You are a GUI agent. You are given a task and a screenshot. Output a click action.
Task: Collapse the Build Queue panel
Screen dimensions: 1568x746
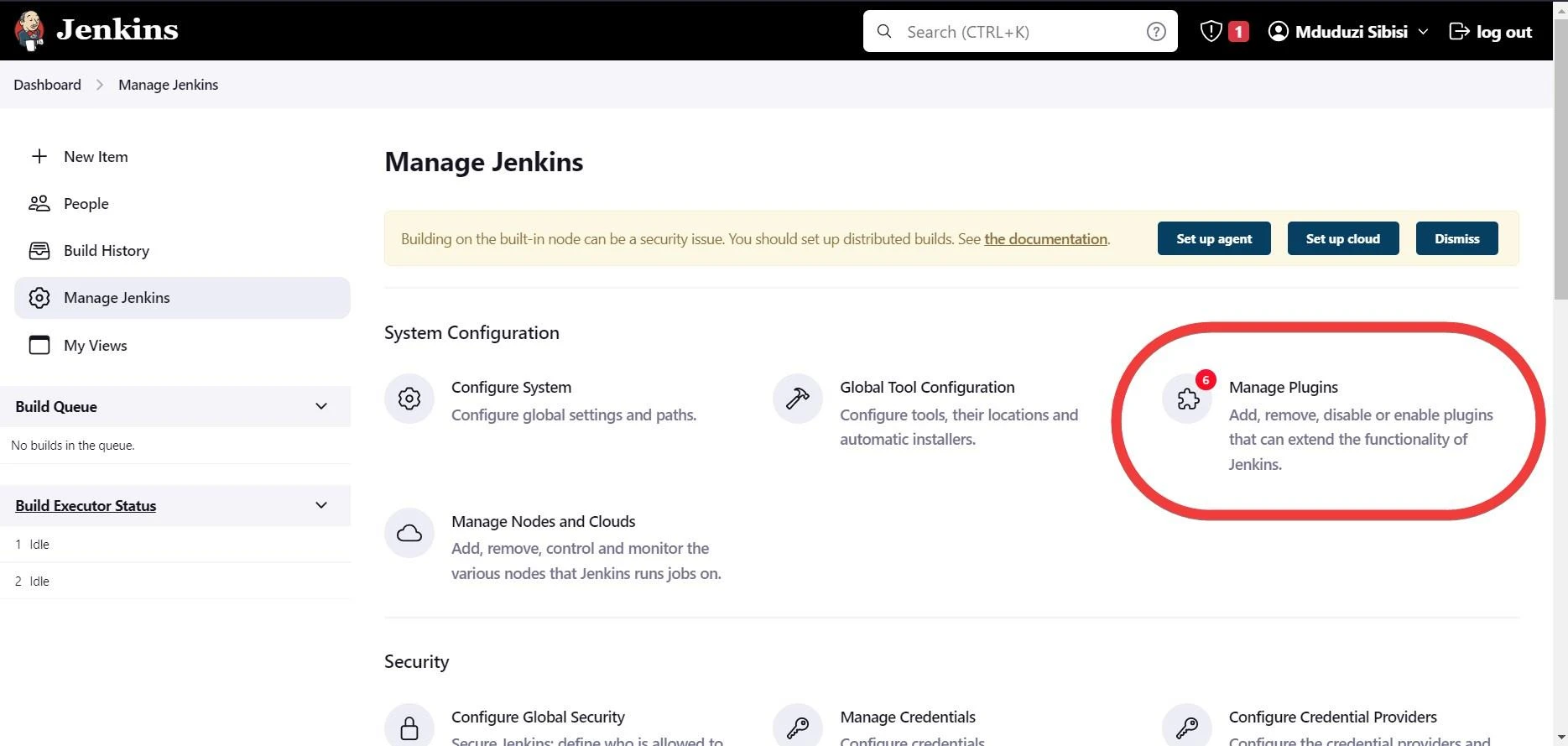321,406
